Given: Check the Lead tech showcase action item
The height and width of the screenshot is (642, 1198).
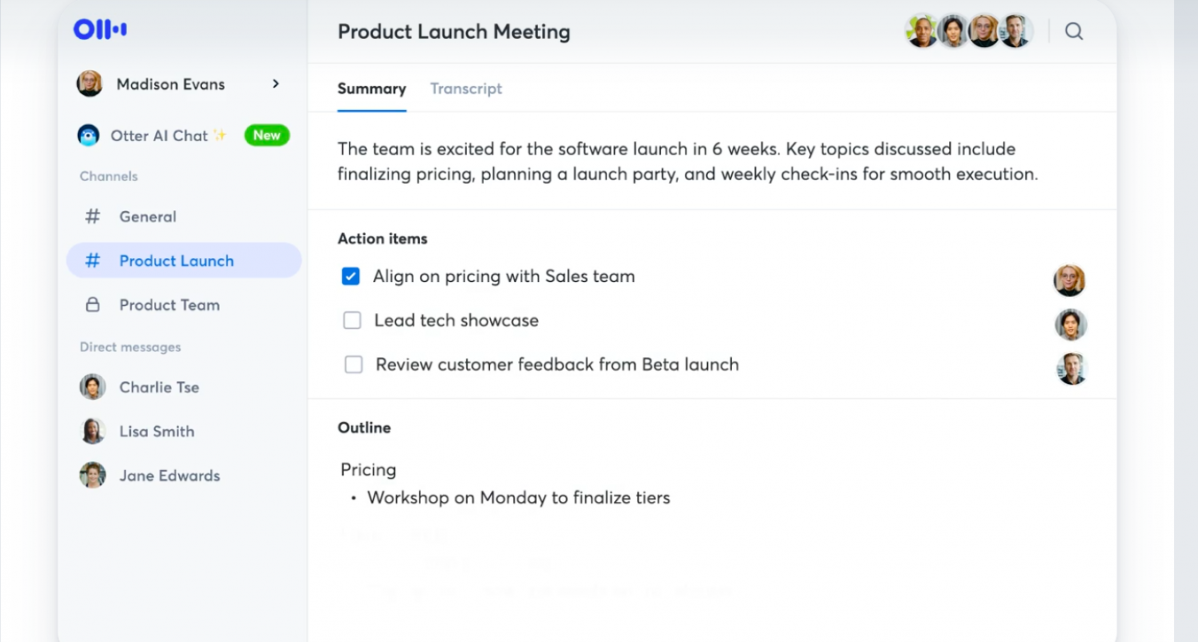Looking at the screenshot, I should pyautogui.click(x=352, y=320).
